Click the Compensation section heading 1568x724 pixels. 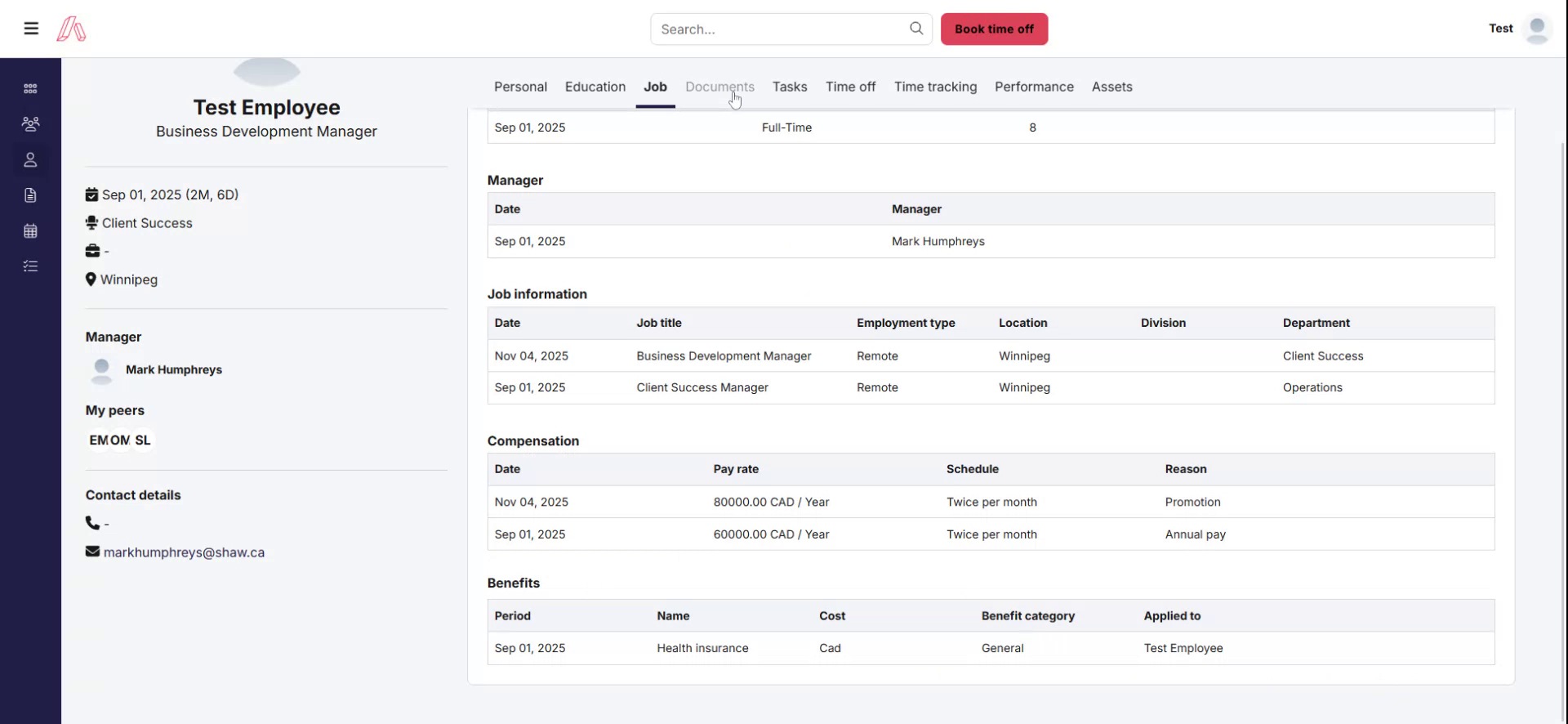point(532,441)
